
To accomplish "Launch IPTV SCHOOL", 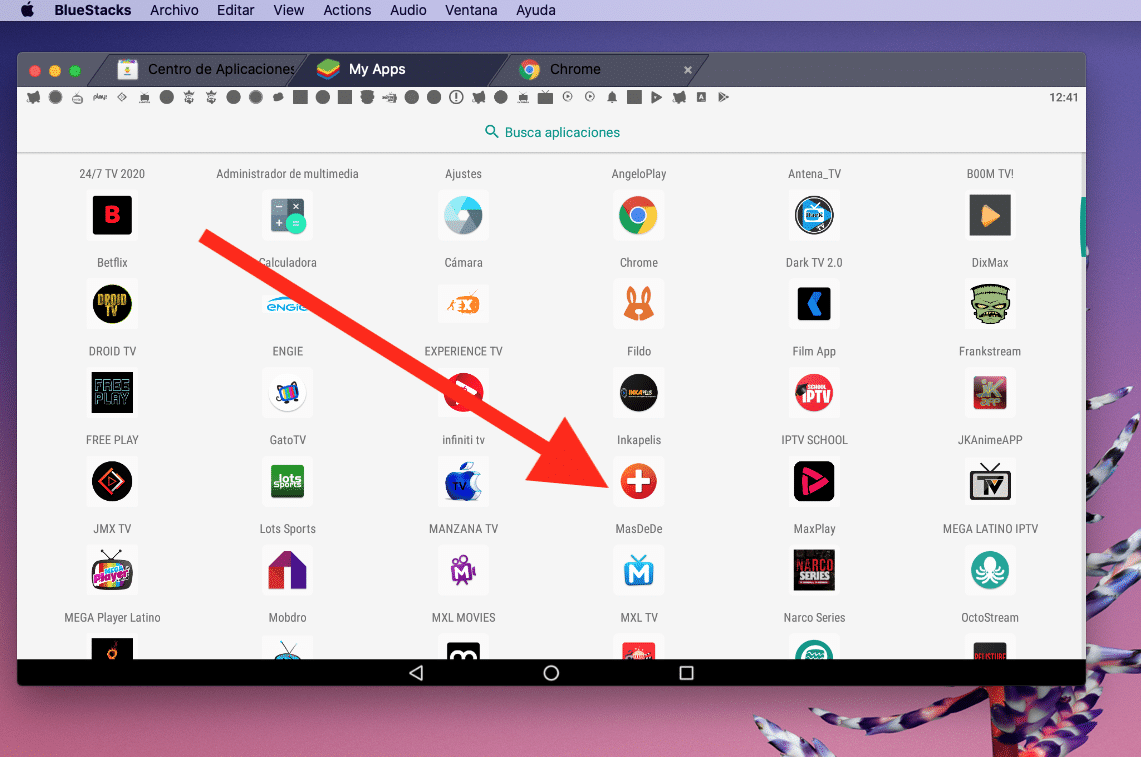I will tap(813, 393).
